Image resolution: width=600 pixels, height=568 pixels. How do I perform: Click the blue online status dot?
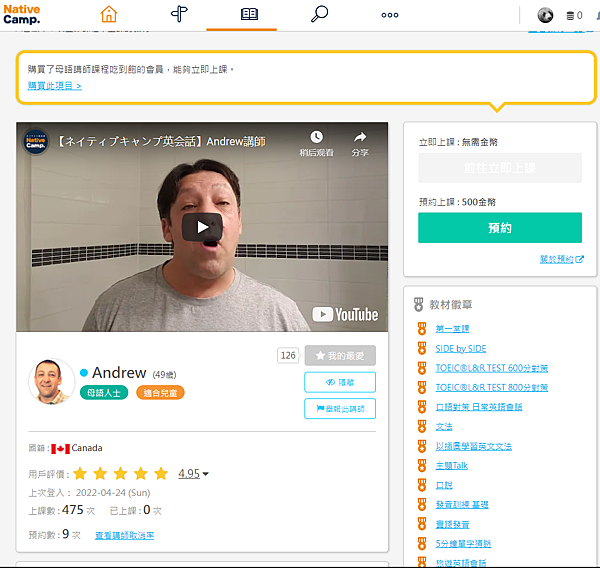[84, 372]
